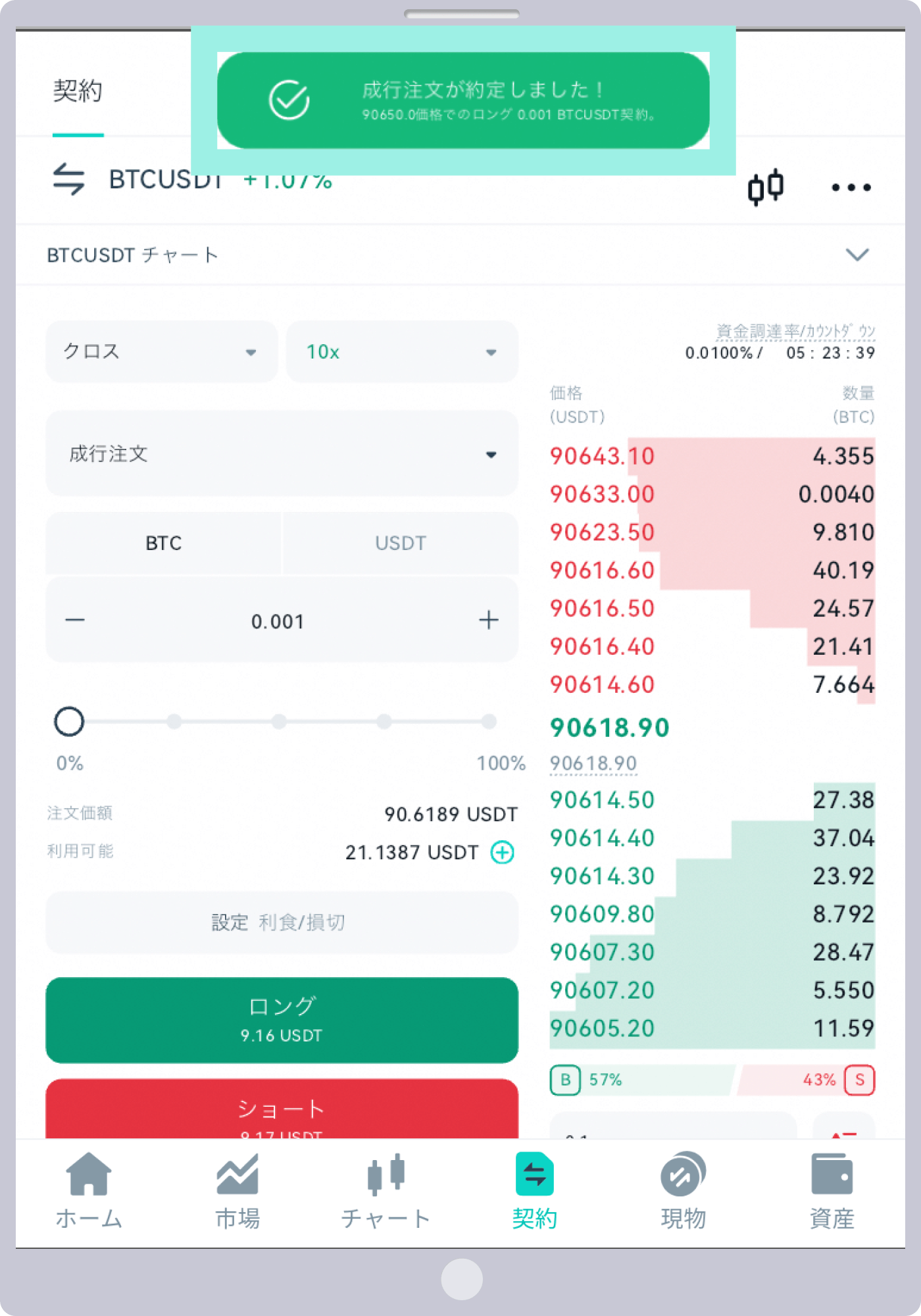The width and height of the screenshot is (921, 1316).
Task: Open the 成行注文 order type dropdown
Action: [x=282, y=453]
